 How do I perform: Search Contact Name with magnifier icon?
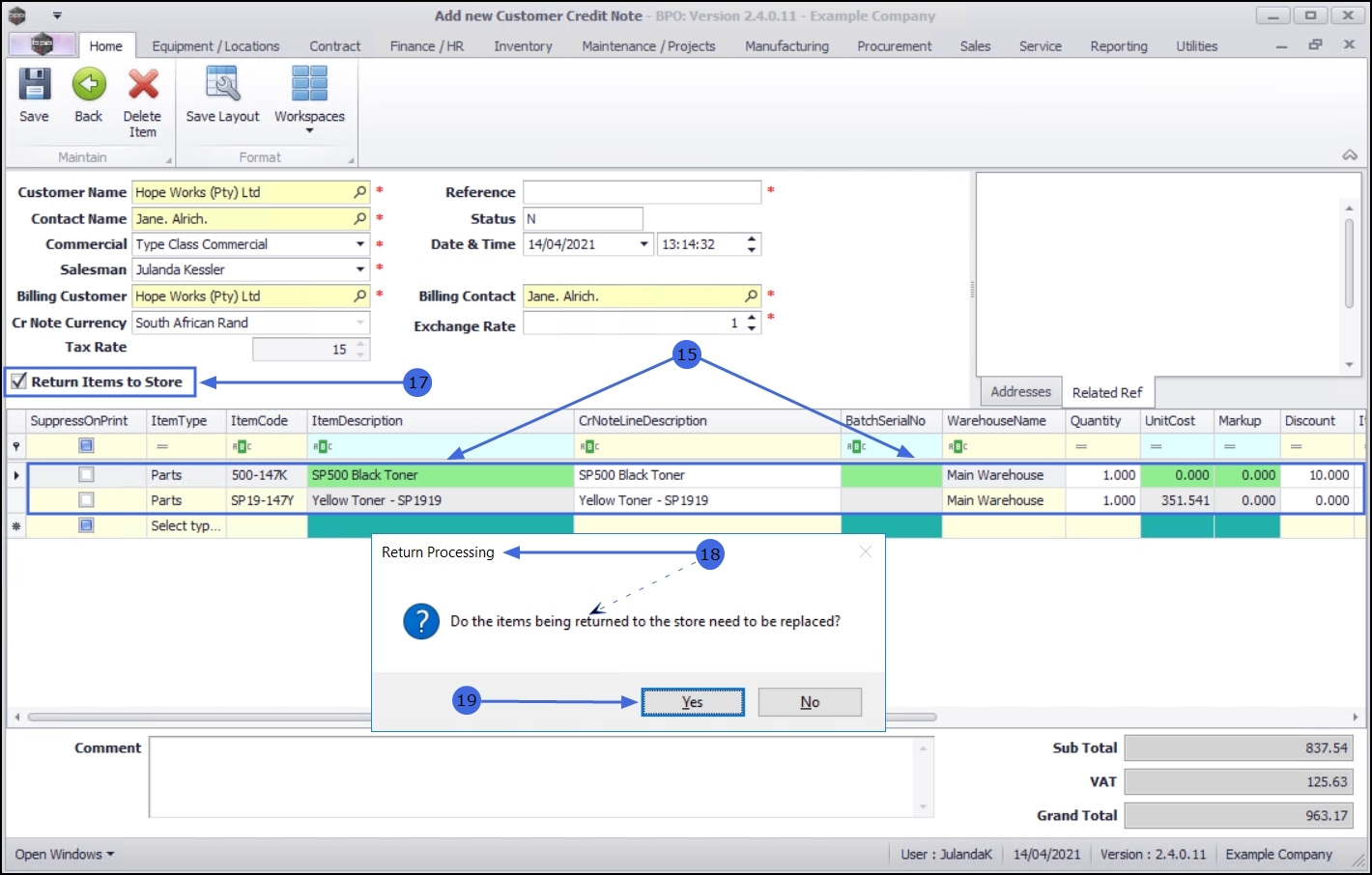360,218
